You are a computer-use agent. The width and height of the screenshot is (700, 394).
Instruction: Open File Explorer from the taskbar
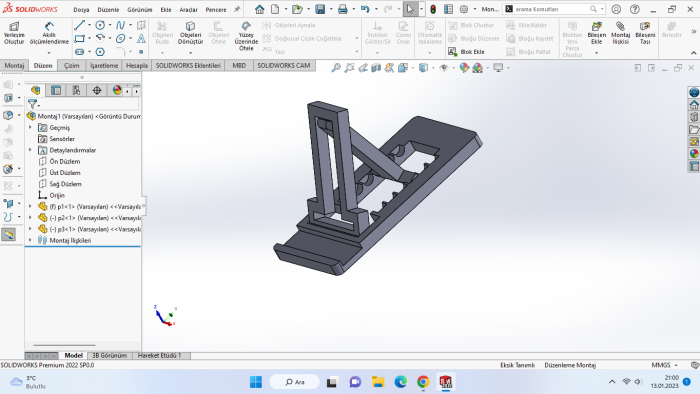[x=378, y=382]
